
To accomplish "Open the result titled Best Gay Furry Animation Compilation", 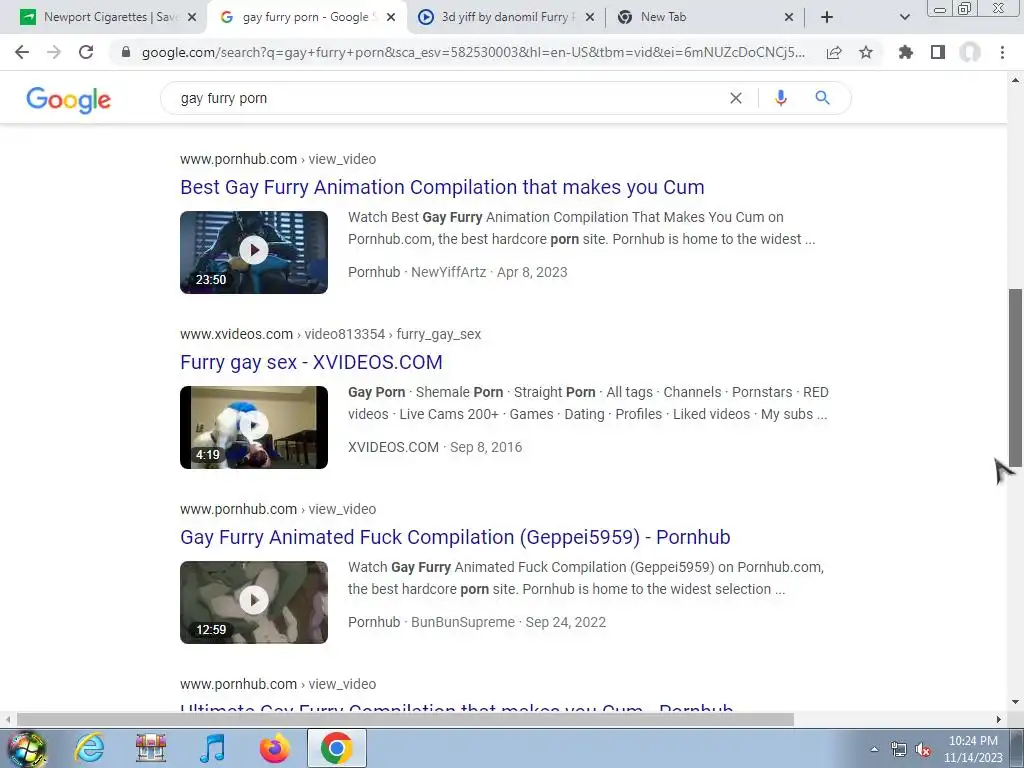I will (442, 187).
